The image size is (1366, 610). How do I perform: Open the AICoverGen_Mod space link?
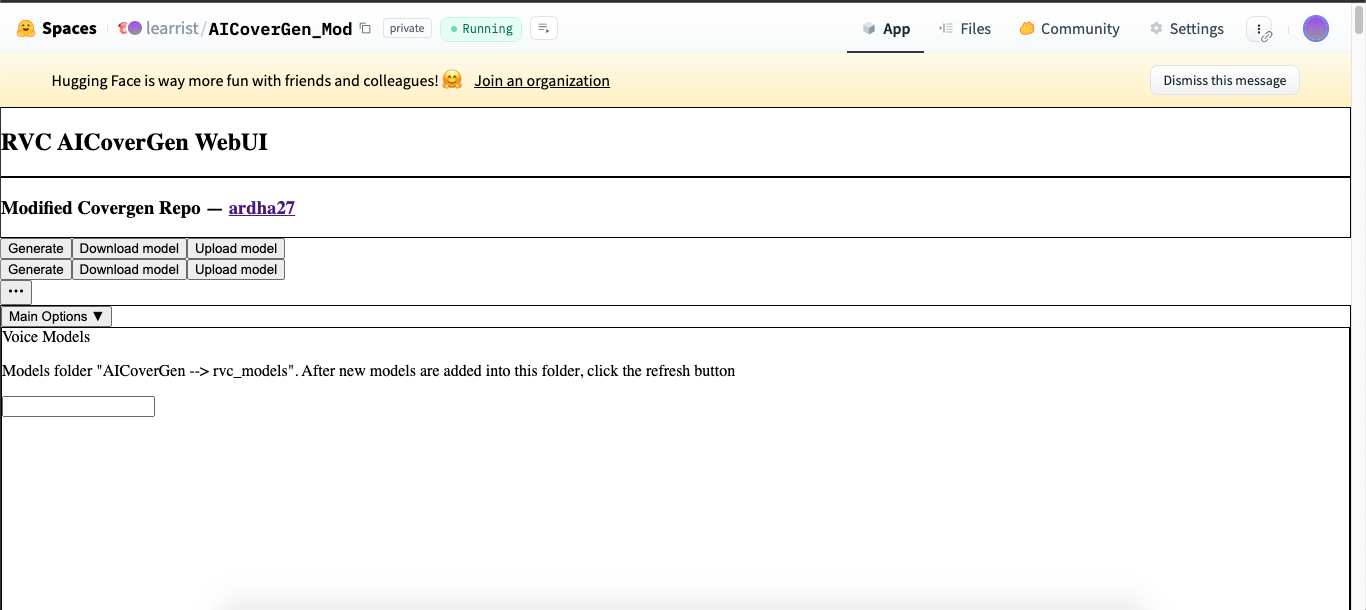(280, 28)
